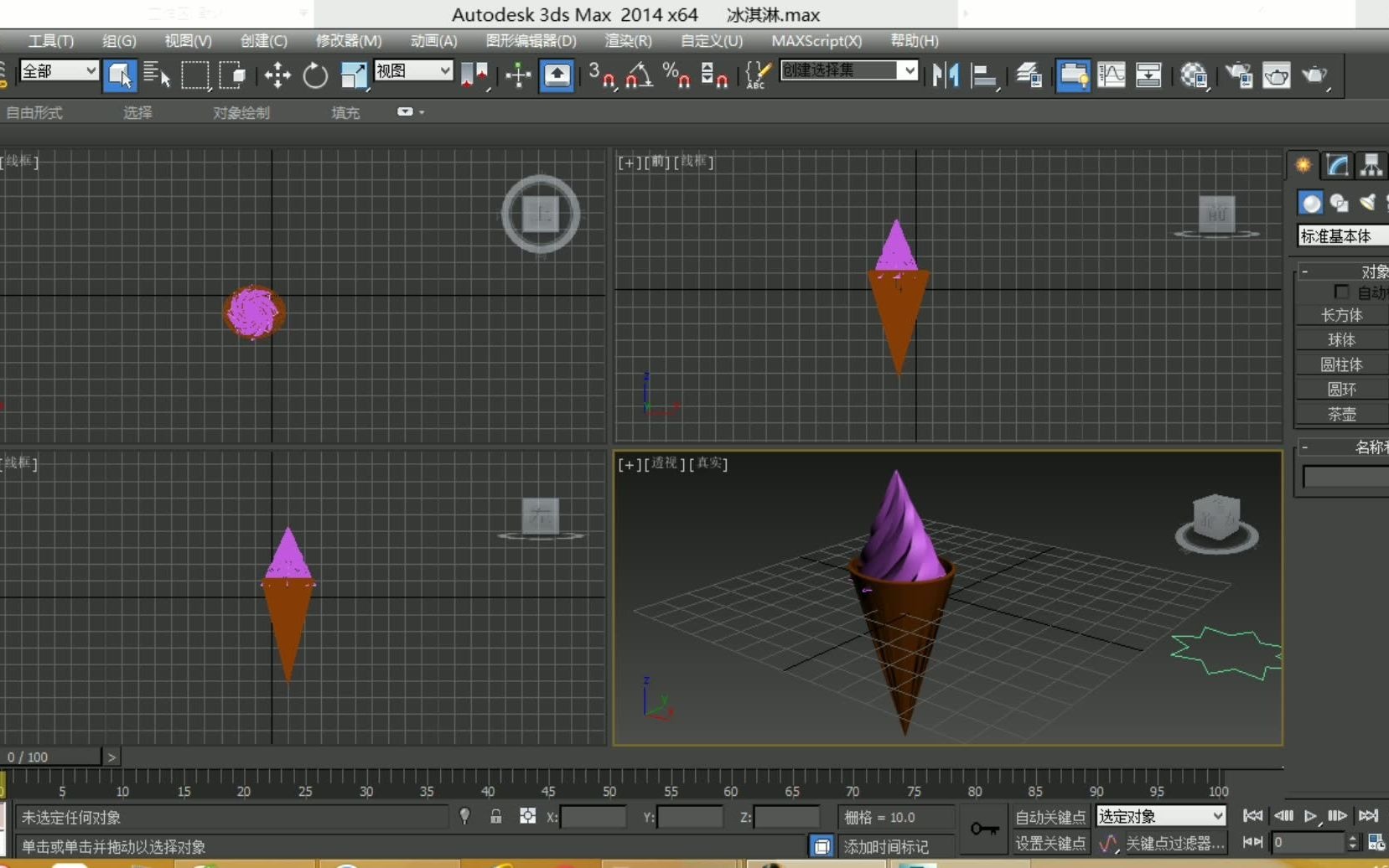Click the Render Setup teapot icon
The height and width of the screenshot is (868, 1389).
pos(1238,75)
